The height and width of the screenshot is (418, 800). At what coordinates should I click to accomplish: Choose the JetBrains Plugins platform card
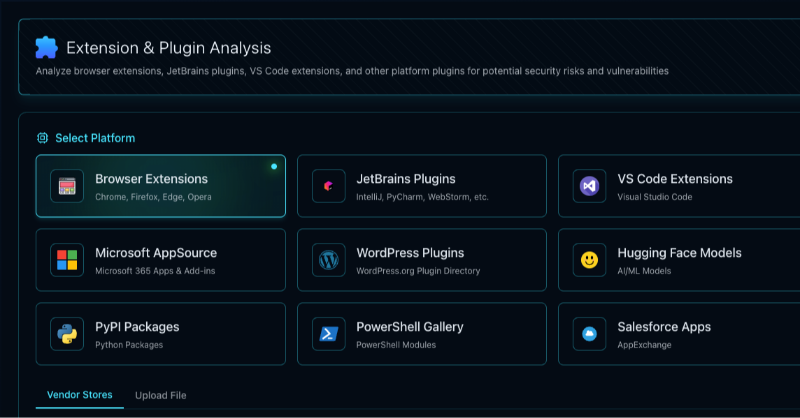point(422,186)
